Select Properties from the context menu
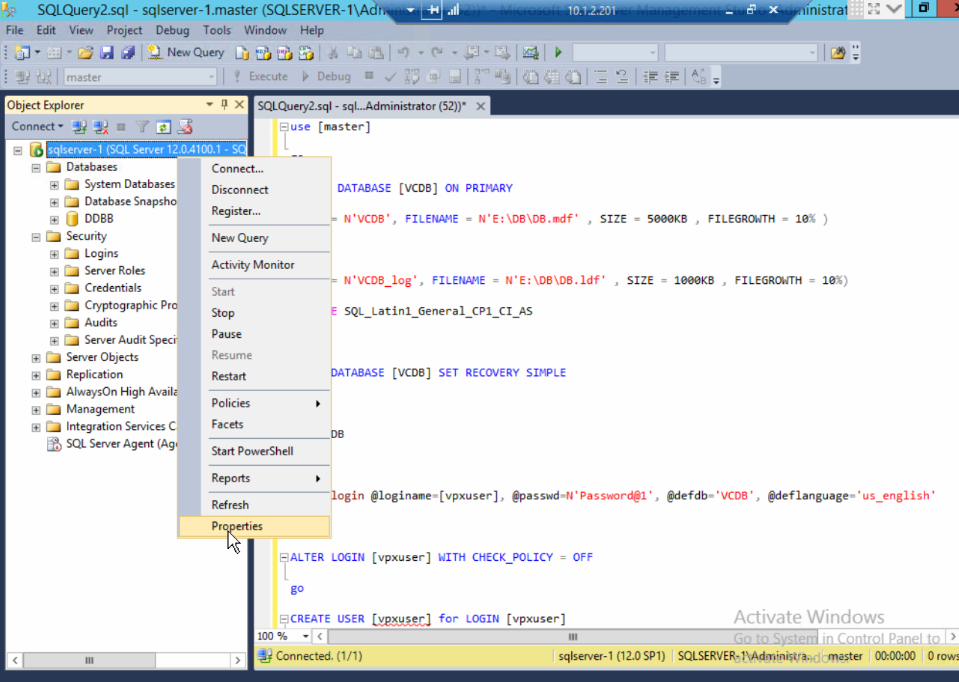This screenshot has height=682, width=959. pyautogui.click(x=254, y=526)
